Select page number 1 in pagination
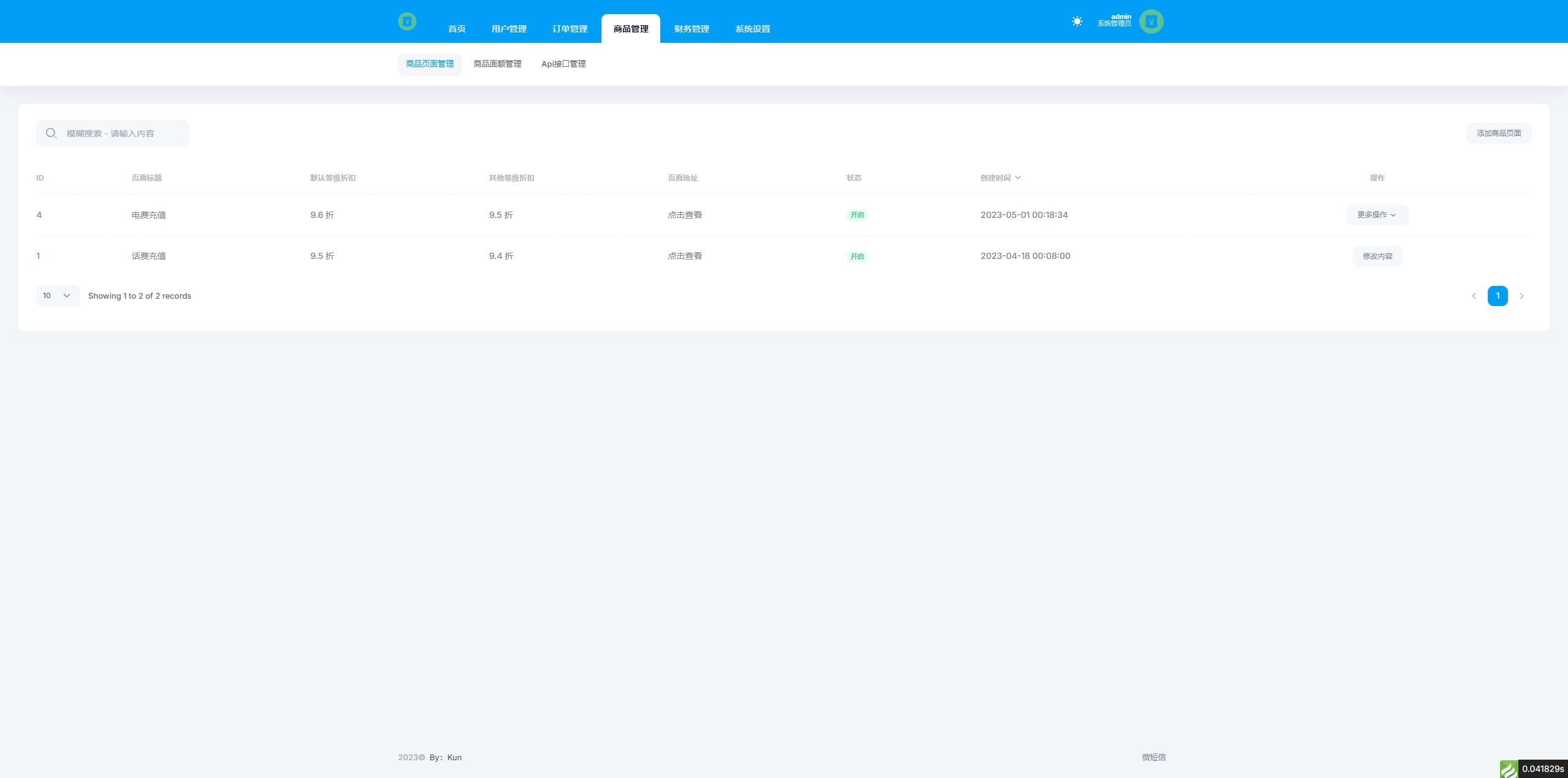The image size is (1568, 778). [x=1498, y=296]
